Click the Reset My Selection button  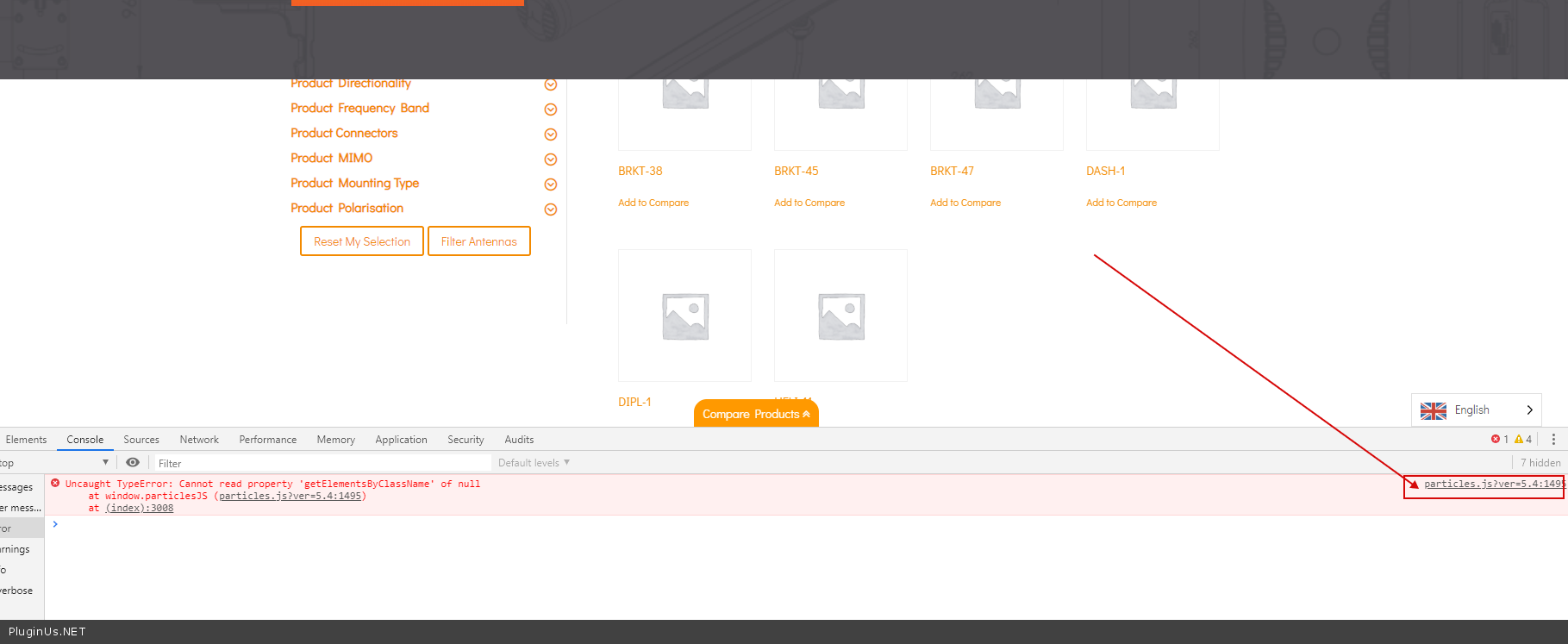[362, 241]
